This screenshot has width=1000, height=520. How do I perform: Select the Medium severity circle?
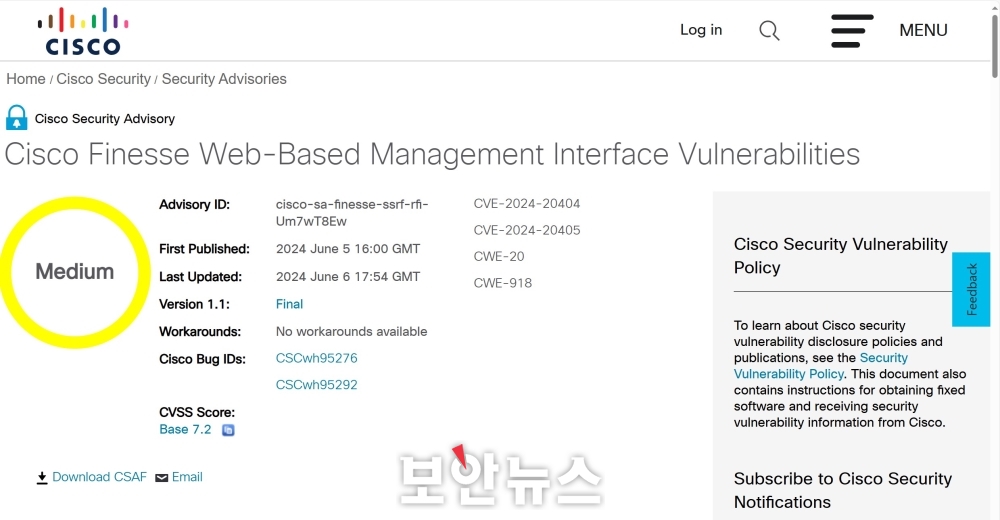pos(75,272)
